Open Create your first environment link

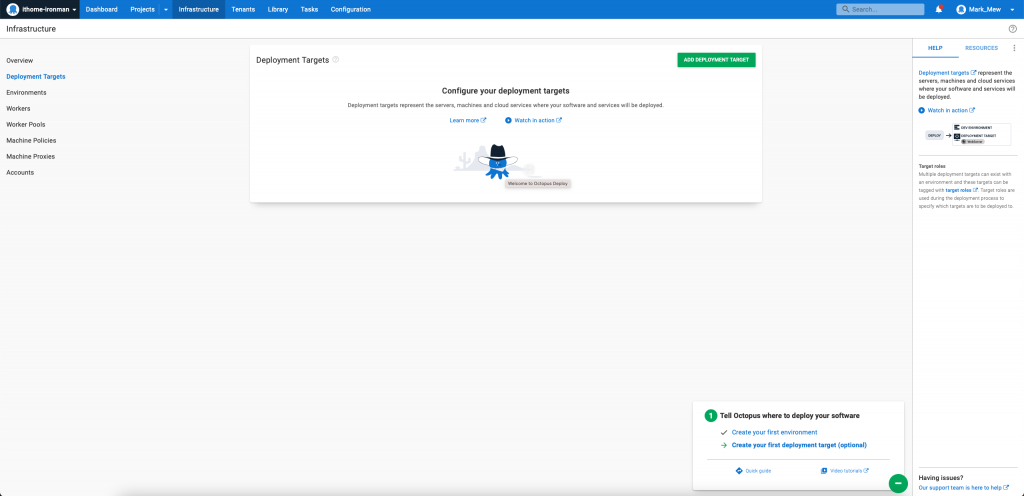[775, 432]
